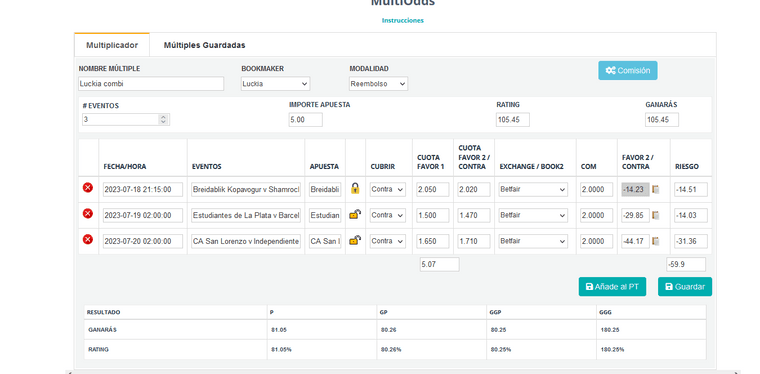Click the Favor 2 / Contra field -29.85

635,215
